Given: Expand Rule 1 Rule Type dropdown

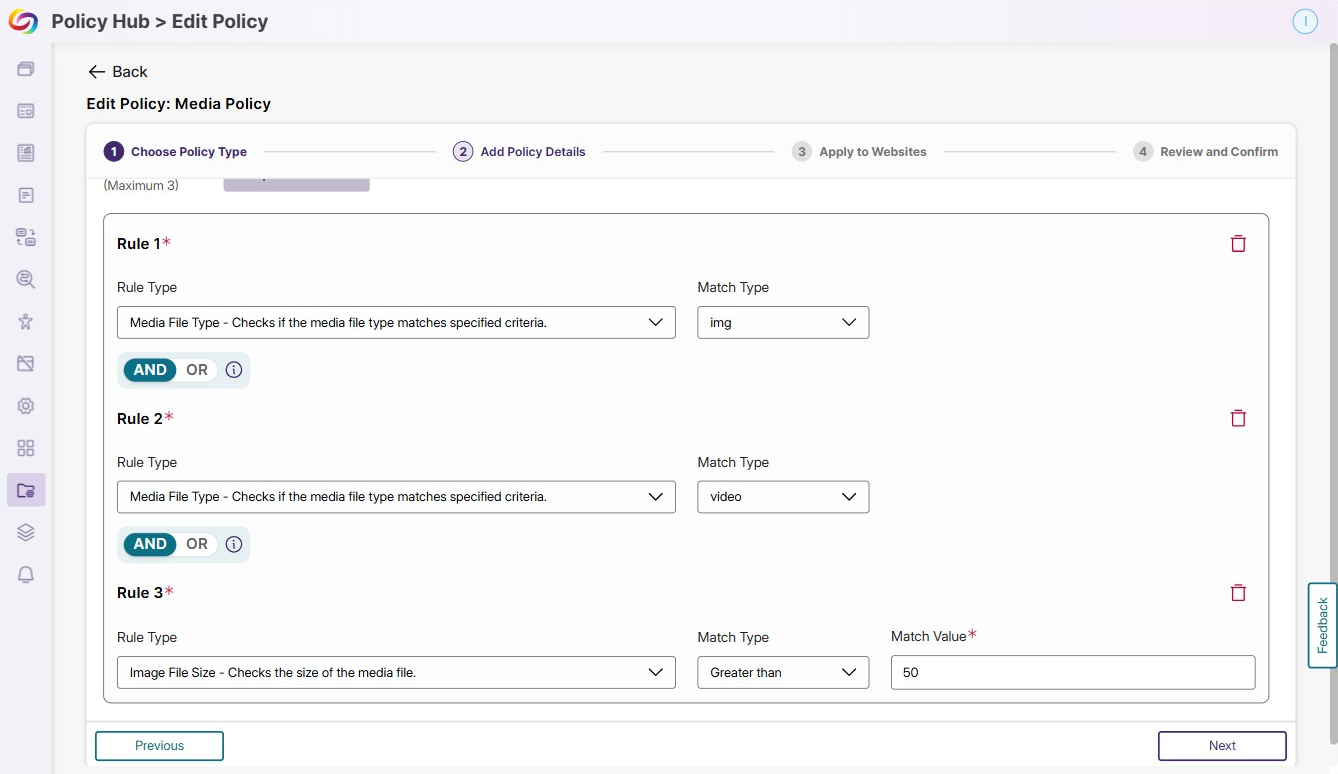Looking at the screenshot, I should pos(396,322).
